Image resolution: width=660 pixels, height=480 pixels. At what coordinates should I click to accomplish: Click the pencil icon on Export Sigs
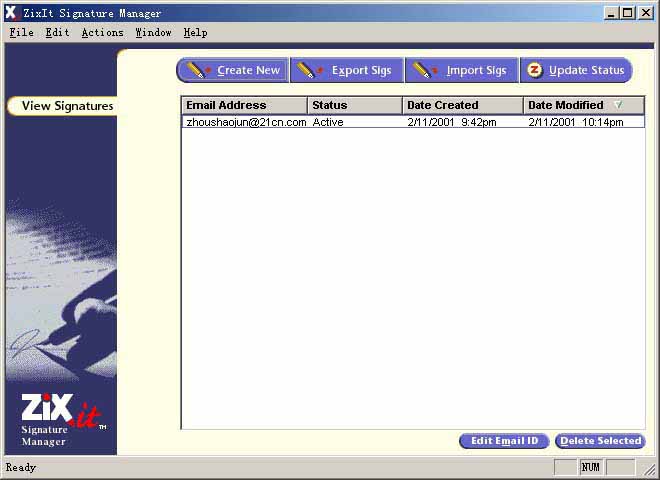pos(311,70)
